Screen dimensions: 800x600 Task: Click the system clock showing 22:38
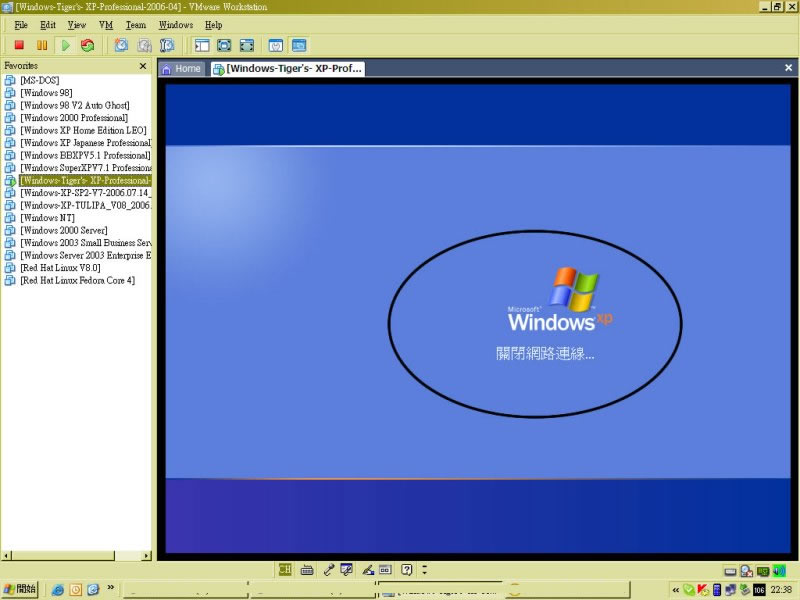[781, 590]
